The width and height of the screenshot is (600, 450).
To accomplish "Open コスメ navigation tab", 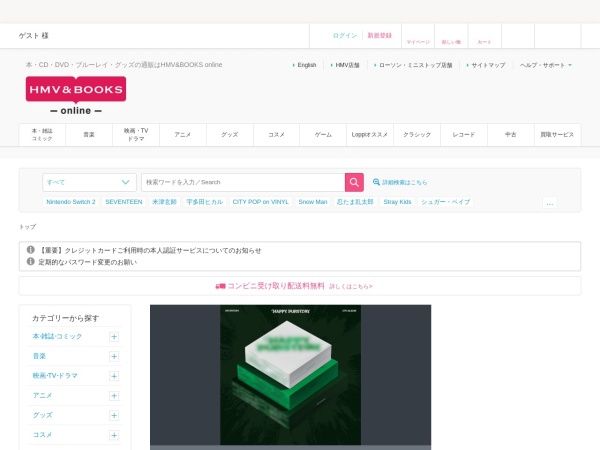I will click(x=276, y=135).
